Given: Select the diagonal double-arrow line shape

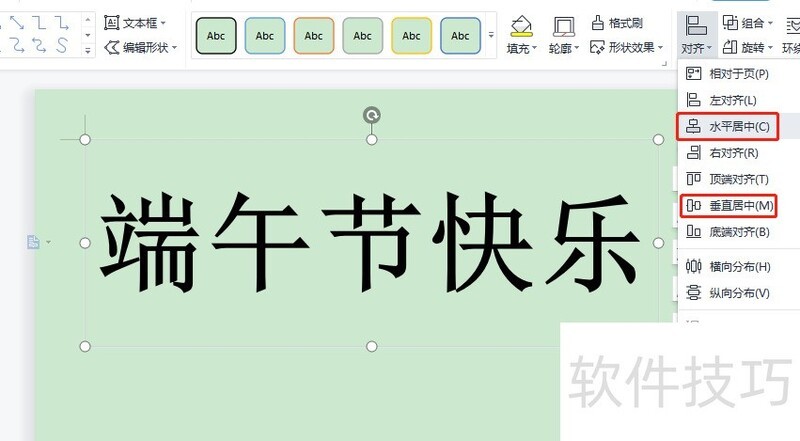Looking at the screenshot, I should 17,22.
